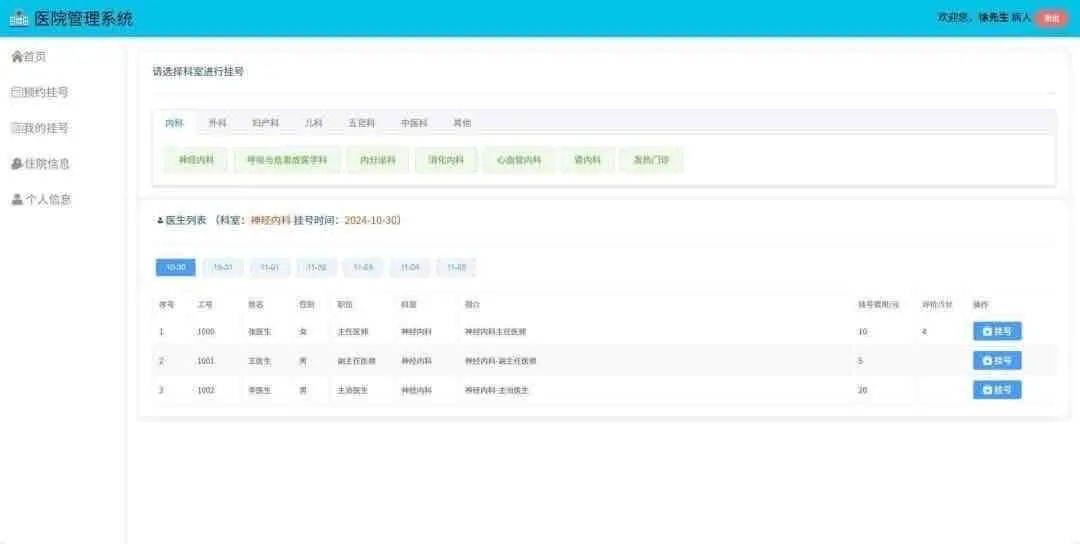This screenshot has width=1080, height=544.
Task: Choose the 心血管内科 department button
Action: pyautogui.click(x=519, y=160)
